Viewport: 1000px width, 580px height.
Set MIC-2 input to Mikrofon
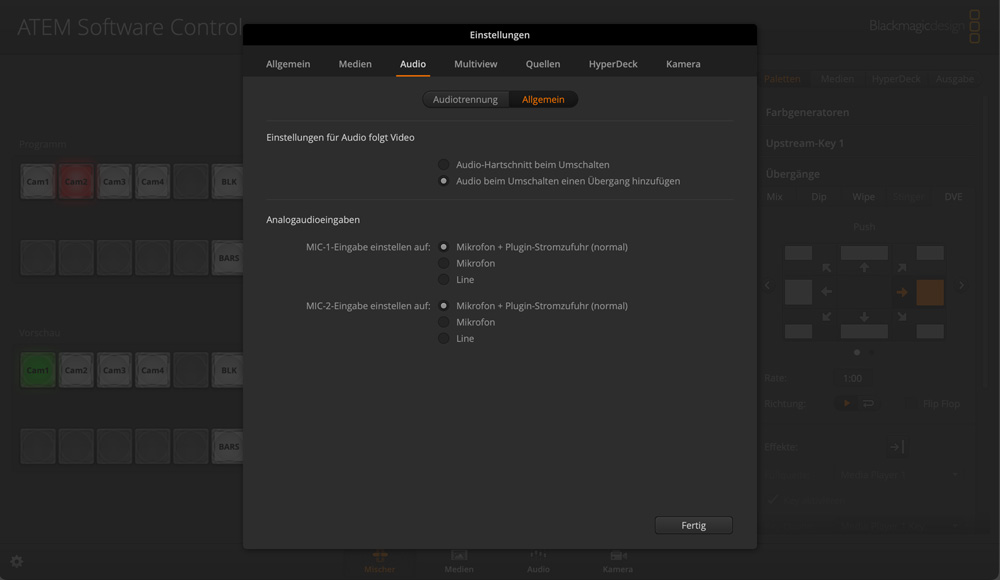tap(444, 322)
